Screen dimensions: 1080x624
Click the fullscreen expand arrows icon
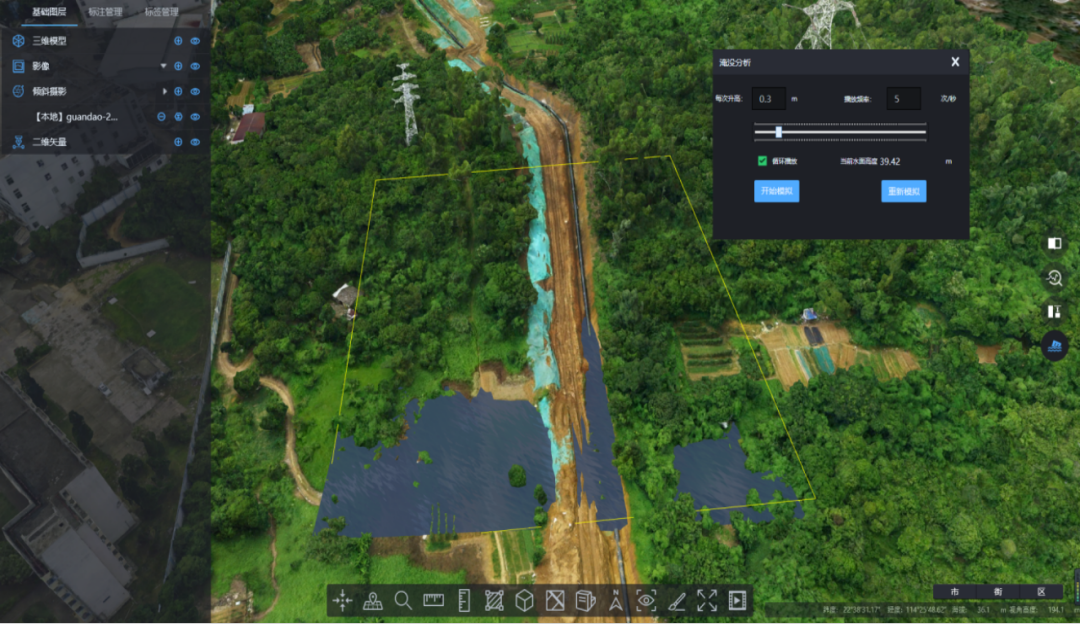(x=707, y=600)
